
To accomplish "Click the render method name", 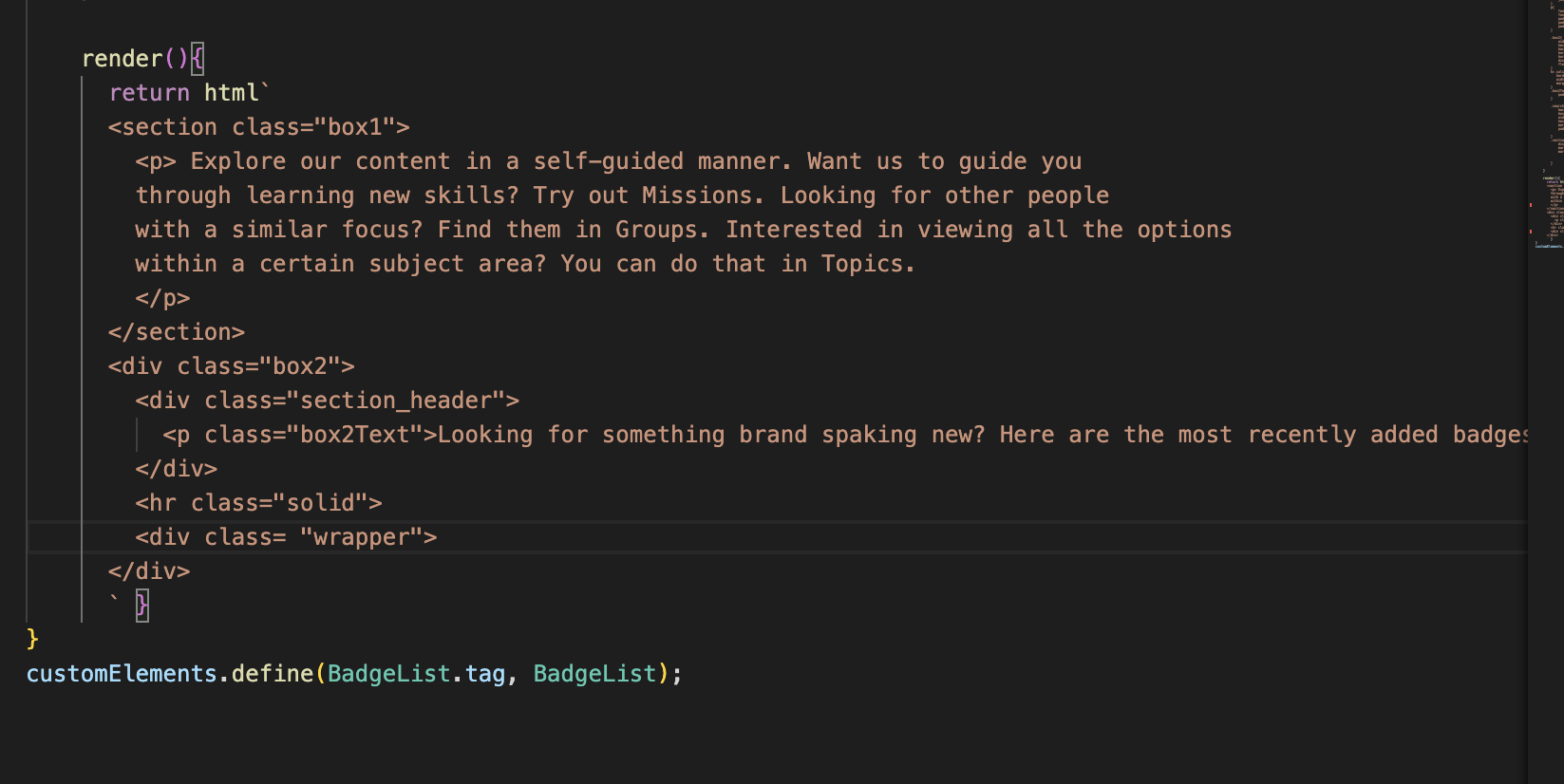I will 122,59.
